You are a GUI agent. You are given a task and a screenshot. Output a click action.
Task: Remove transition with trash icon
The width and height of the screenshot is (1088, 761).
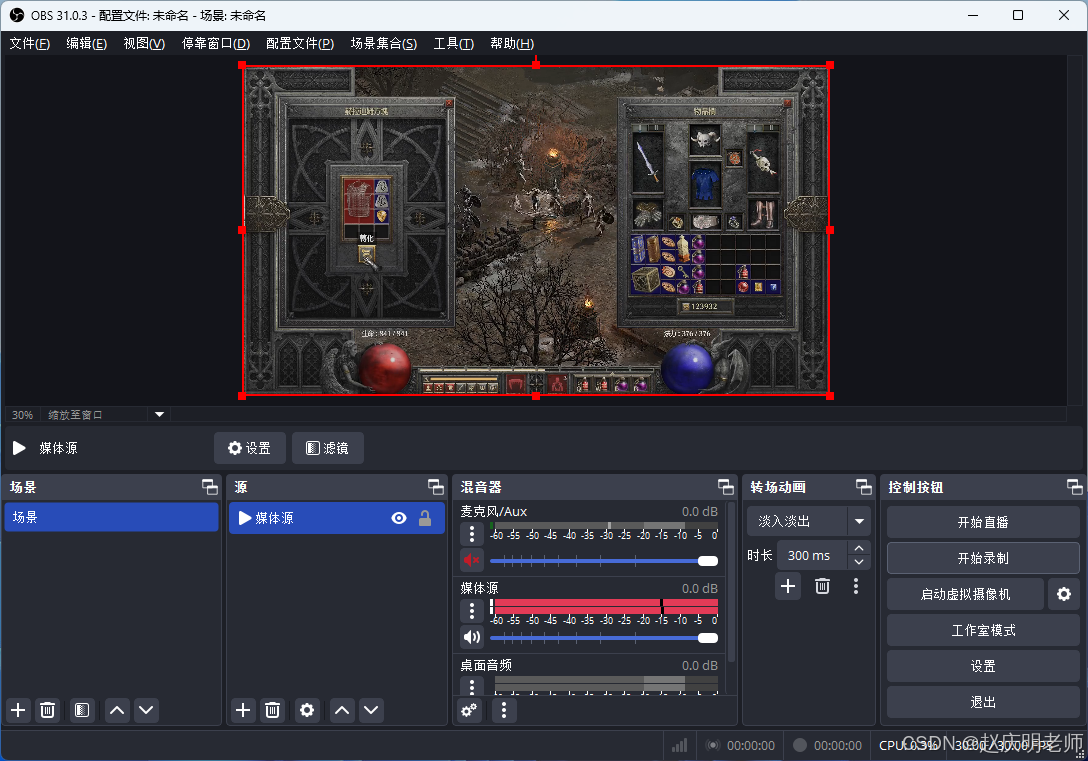click(822, 586)
